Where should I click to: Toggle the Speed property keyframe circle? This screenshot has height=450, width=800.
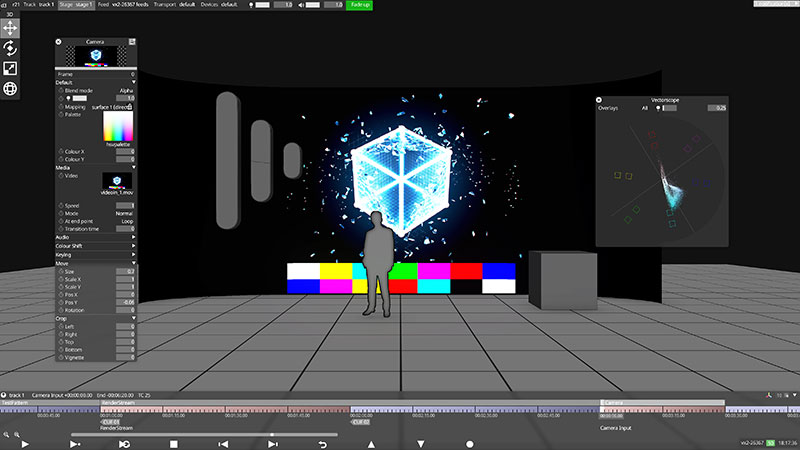click(59, 205)
